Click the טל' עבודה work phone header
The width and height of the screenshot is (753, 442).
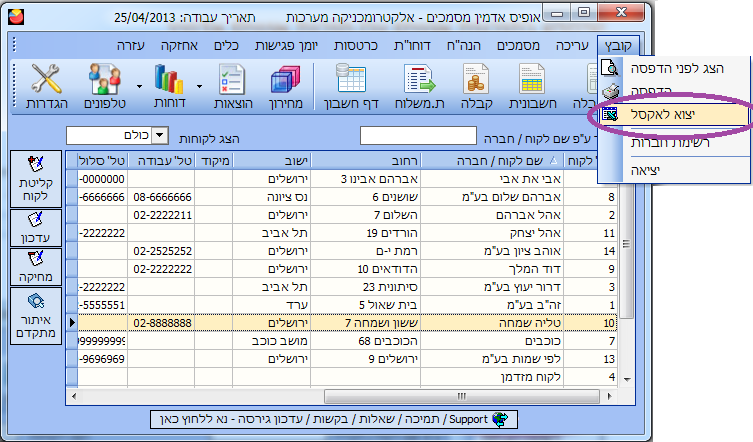point(161,160)
